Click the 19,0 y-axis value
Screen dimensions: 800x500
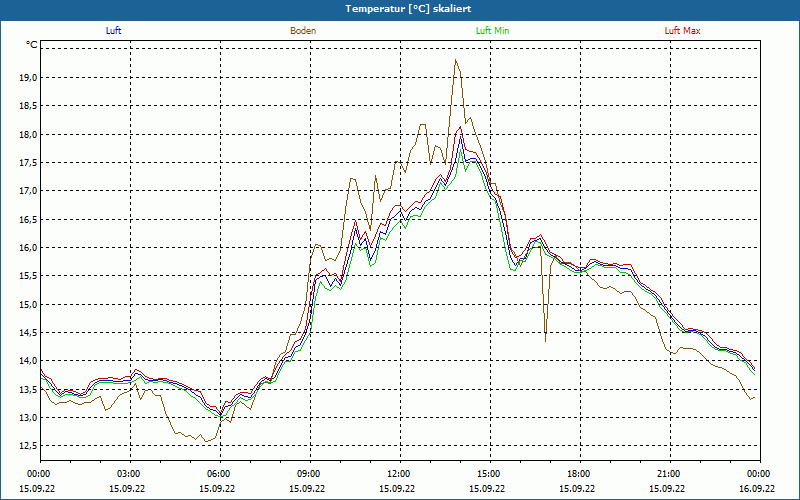[29, 78]
